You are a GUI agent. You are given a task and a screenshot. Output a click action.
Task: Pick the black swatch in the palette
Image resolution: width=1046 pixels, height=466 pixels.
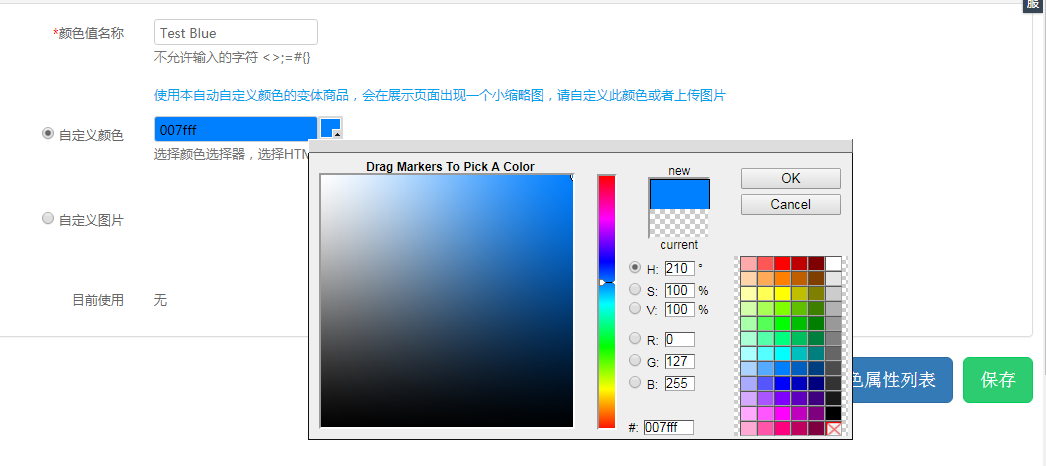coord(833,413)
